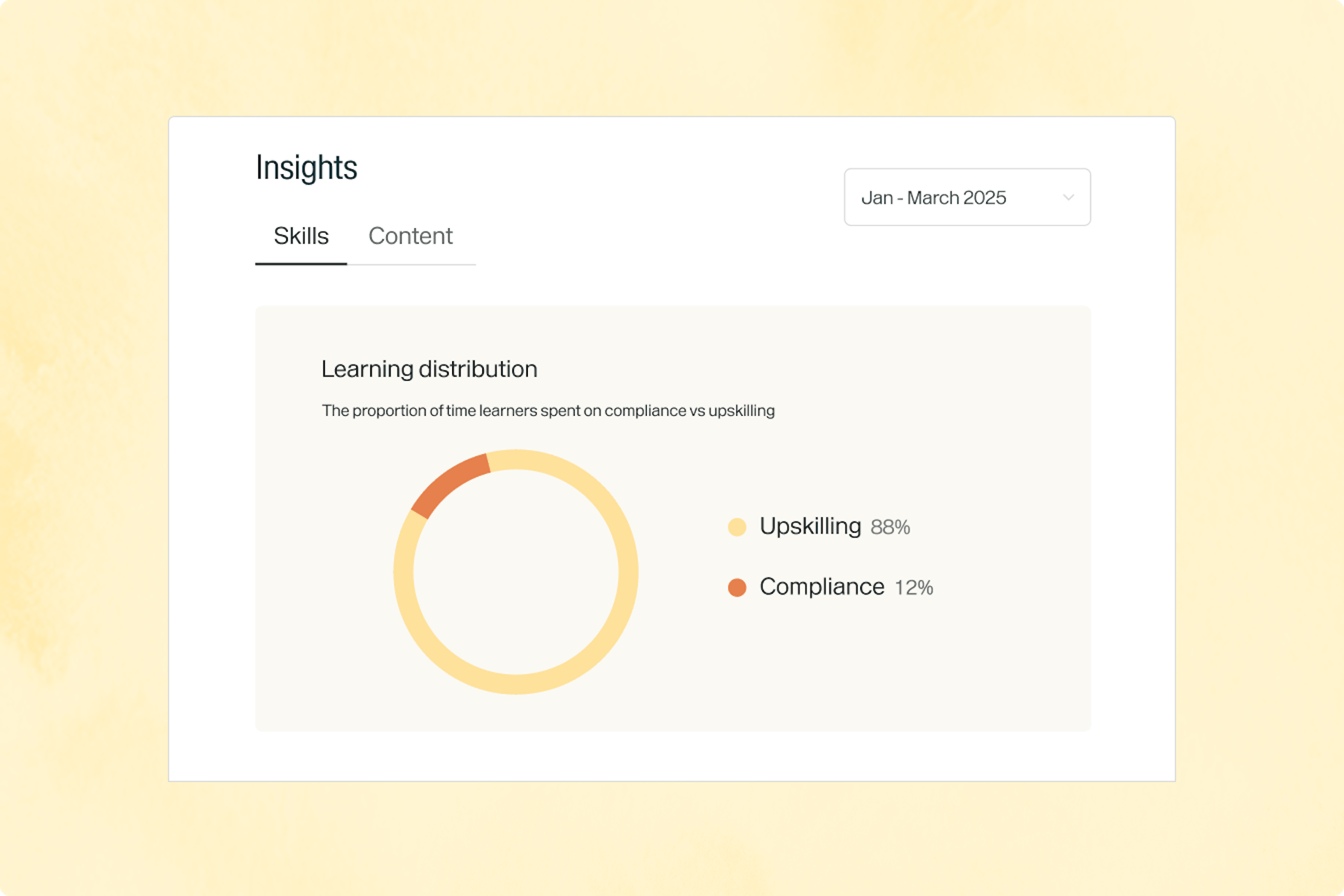Click the Compliance 12% legend label
This screenshot has width=1344, height=896.
(x=846, y=587)
